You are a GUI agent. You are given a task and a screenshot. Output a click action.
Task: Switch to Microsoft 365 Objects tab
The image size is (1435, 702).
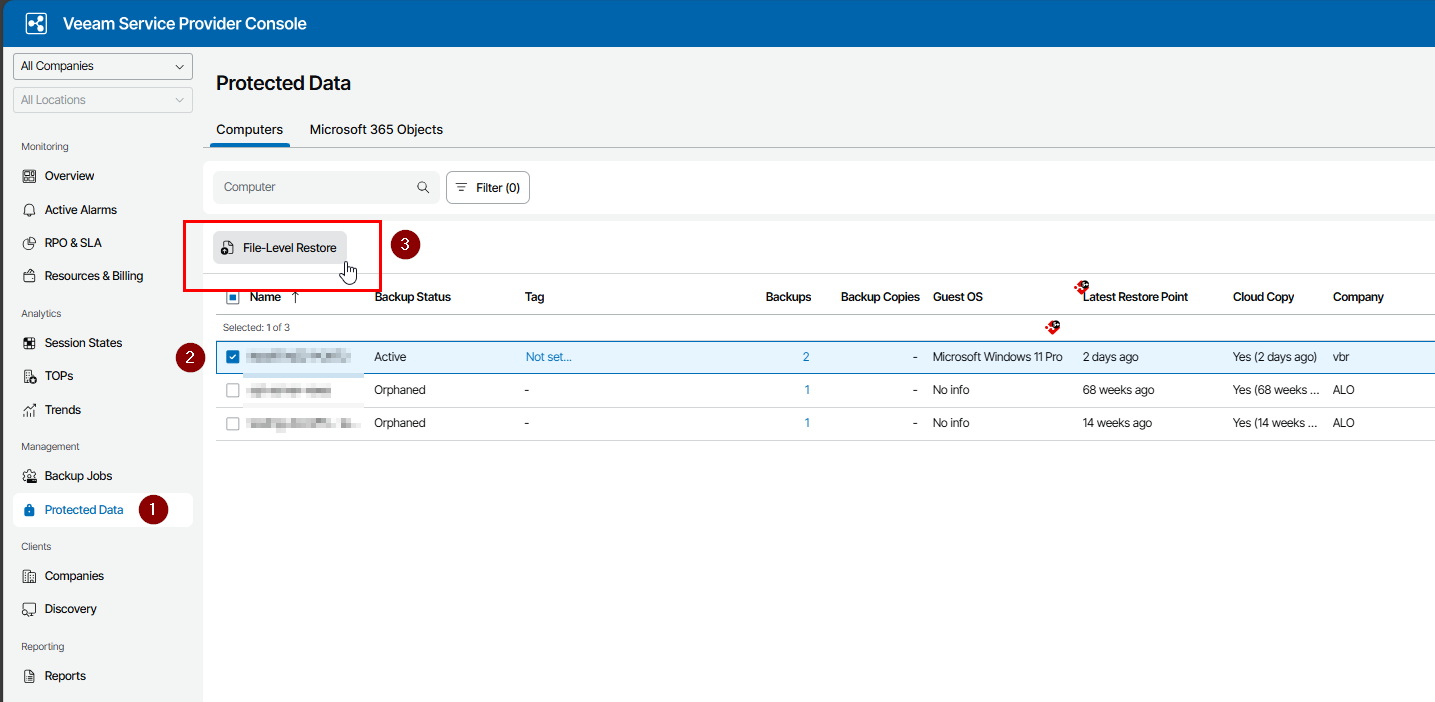coord(376,129)
